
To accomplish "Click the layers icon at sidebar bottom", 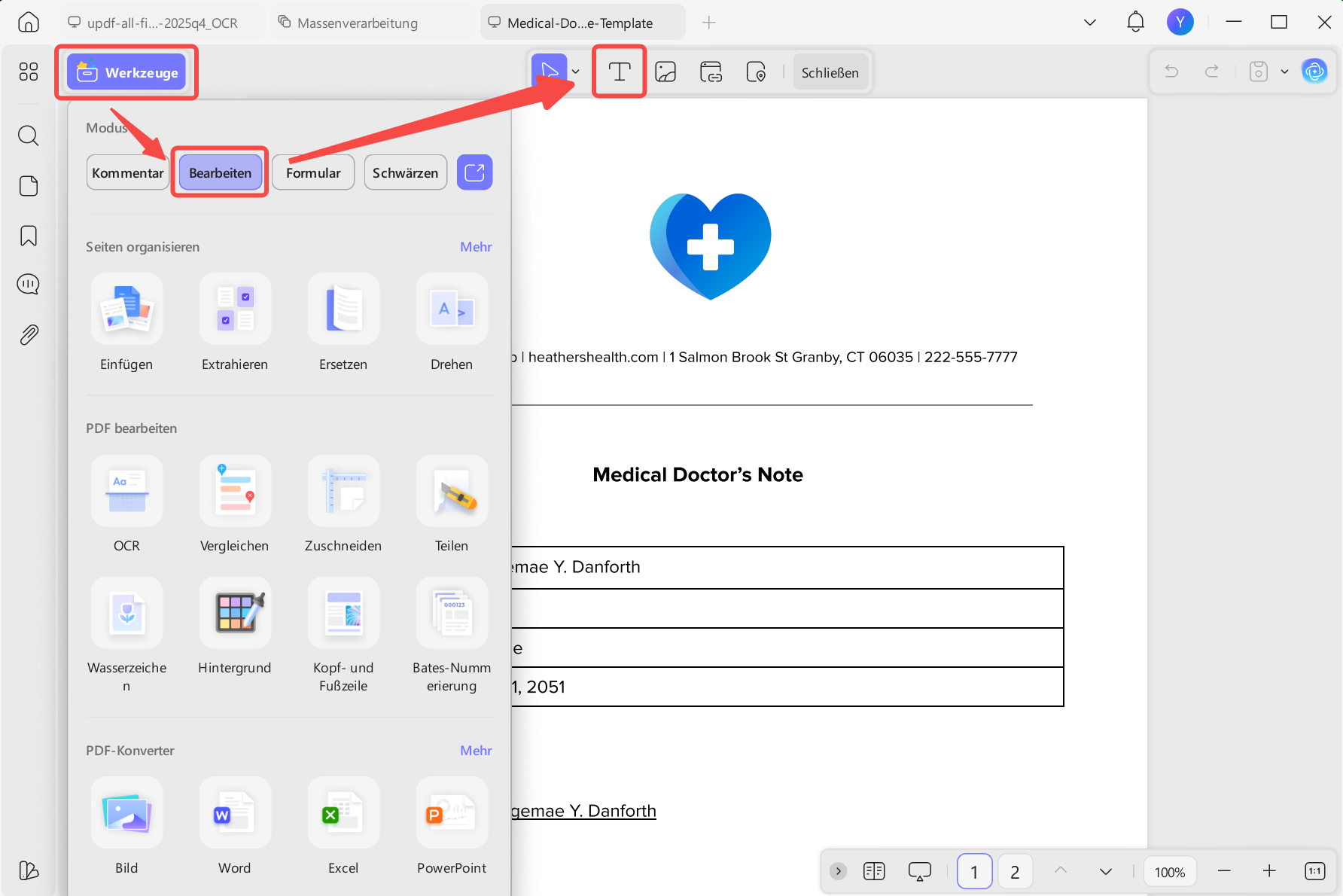I will pos(29,870).
